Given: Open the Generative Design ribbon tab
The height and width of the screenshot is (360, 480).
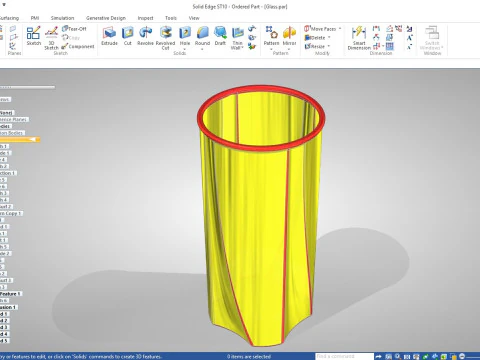Looking at the screenshot, I should (106, 18).
